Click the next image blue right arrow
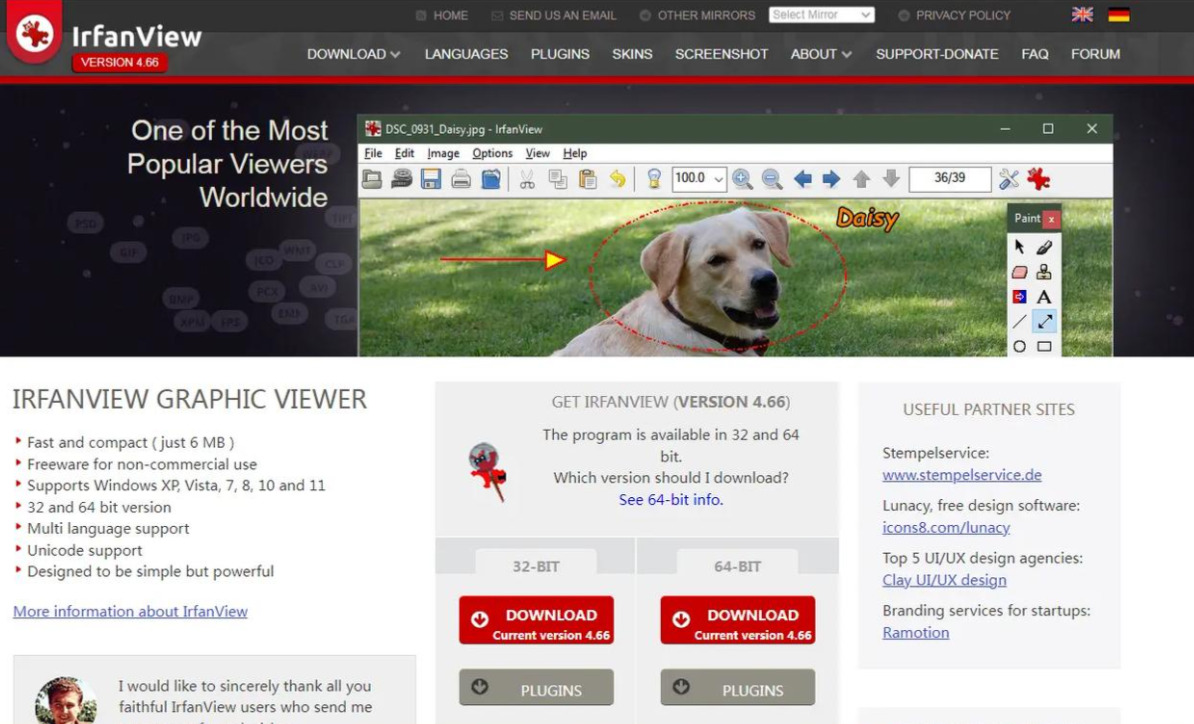The image size is (1194, 724). (832, 179)
